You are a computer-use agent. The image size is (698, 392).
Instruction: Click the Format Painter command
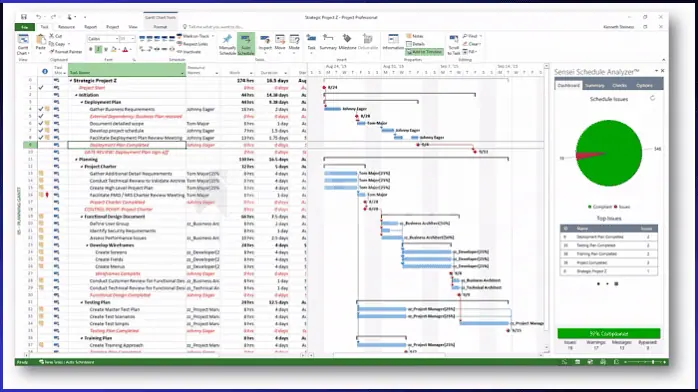coord(66,52)
